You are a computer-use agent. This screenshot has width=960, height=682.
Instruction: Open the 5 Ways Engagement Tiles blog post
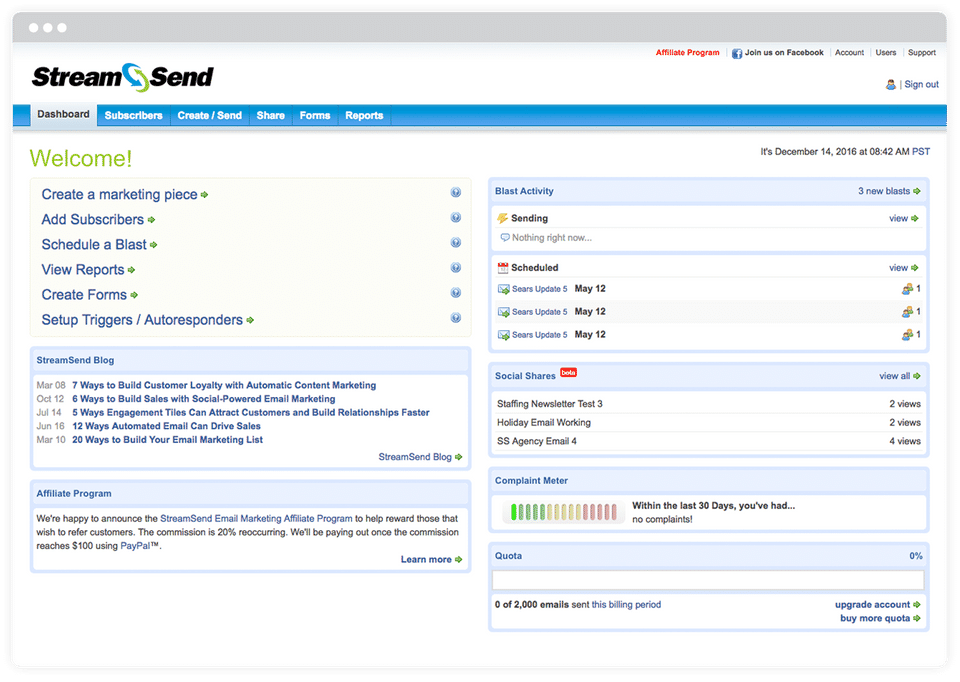251,413
